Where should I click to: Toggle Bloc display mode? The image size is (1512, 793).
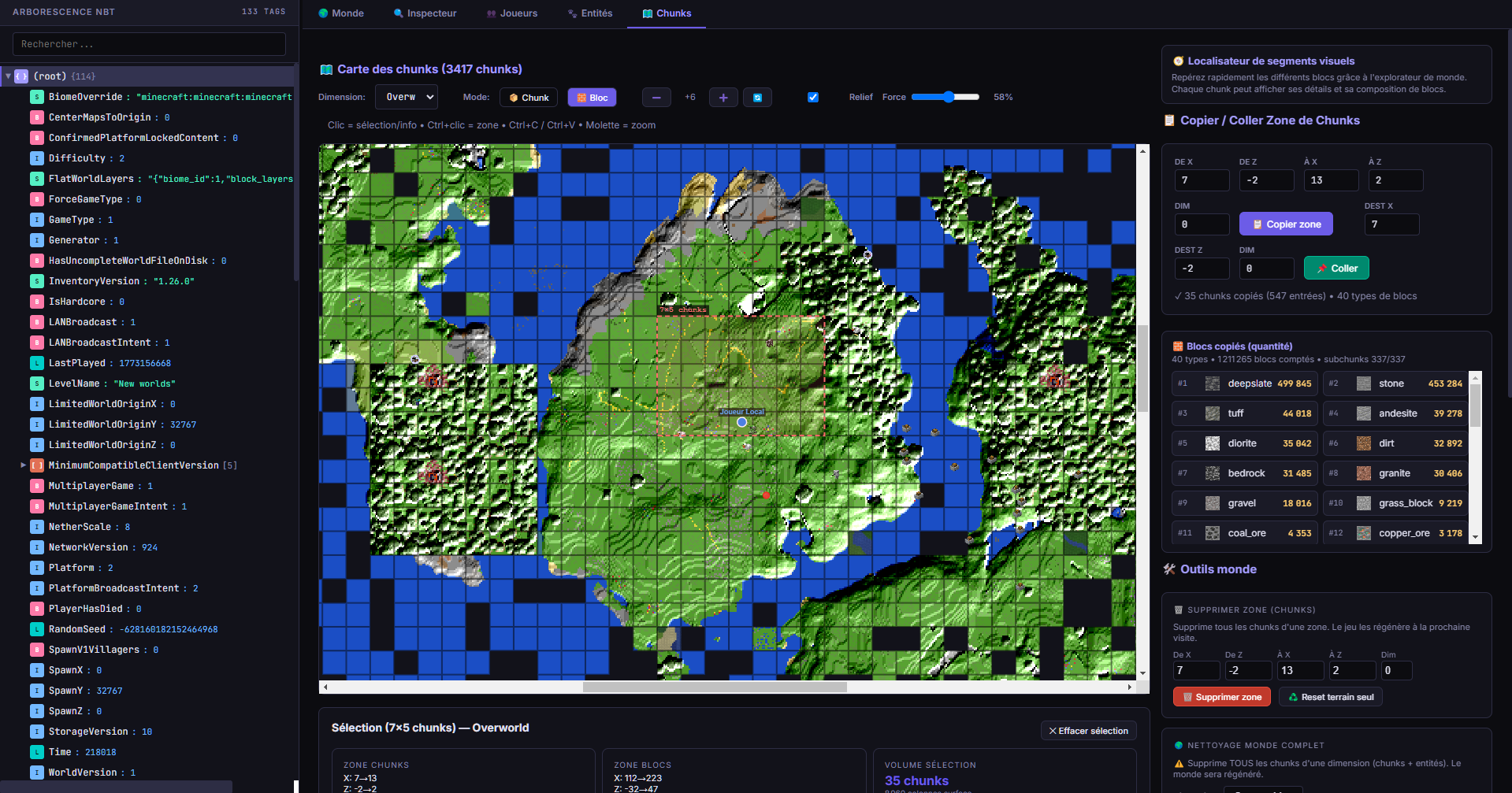coord(592,97)
